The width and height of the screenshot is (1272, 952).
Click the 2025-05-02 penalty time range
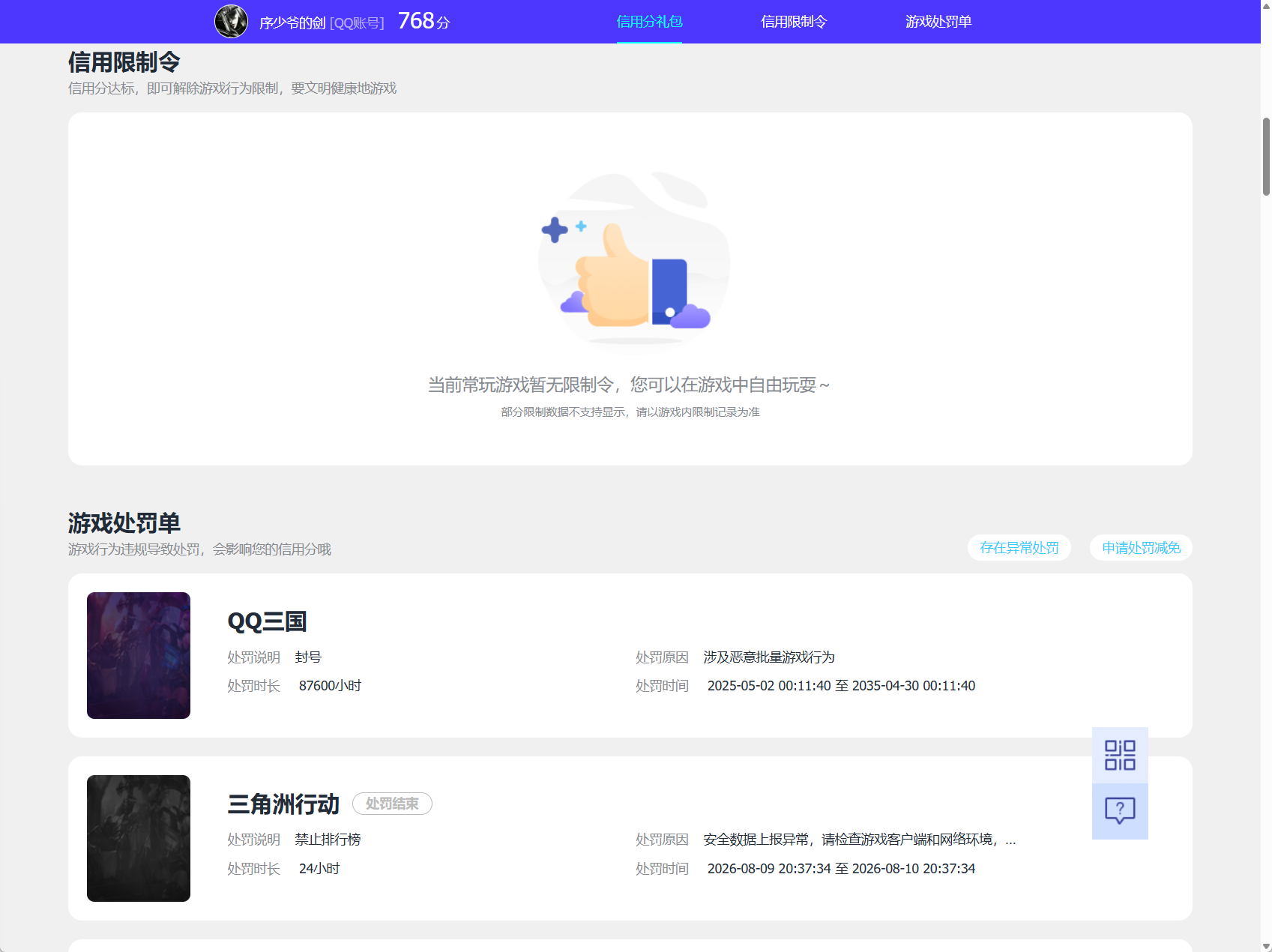tap(841, 686)
